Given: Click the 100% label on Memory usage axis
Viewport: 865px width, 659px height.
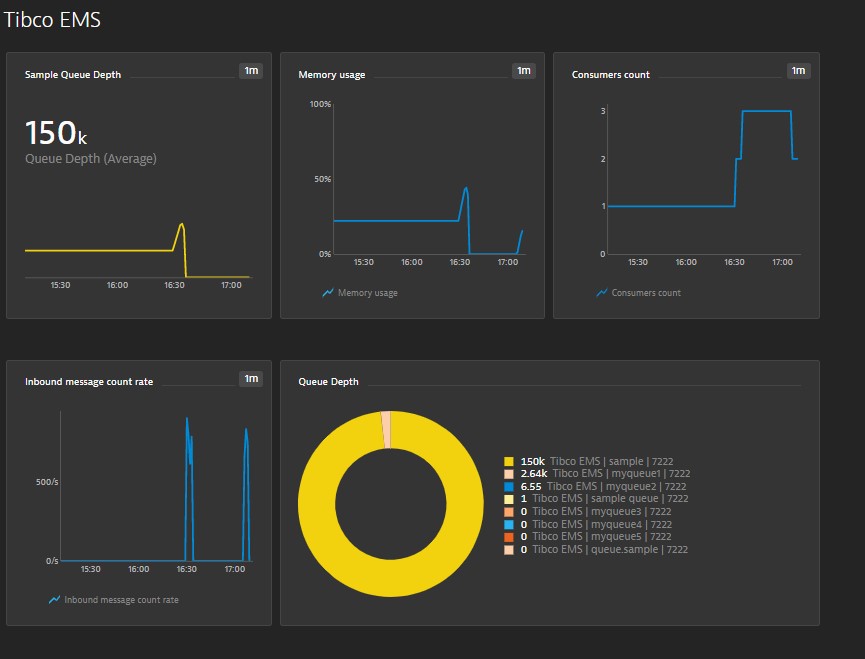Looking at the screenshot, I should (320, 104).
